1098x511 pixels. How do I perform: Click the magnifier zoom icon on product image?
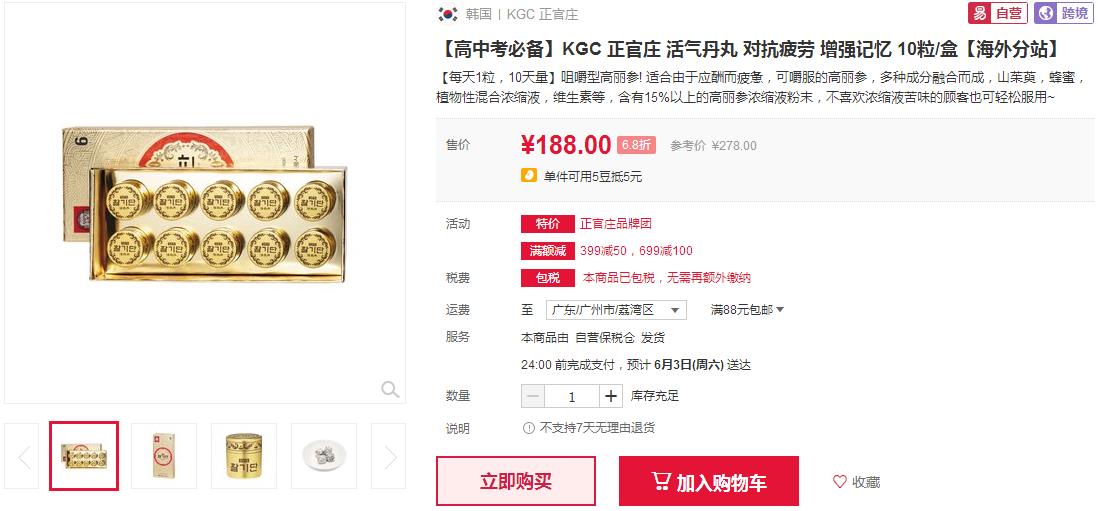pyautogui.click(x=390, y=389)
